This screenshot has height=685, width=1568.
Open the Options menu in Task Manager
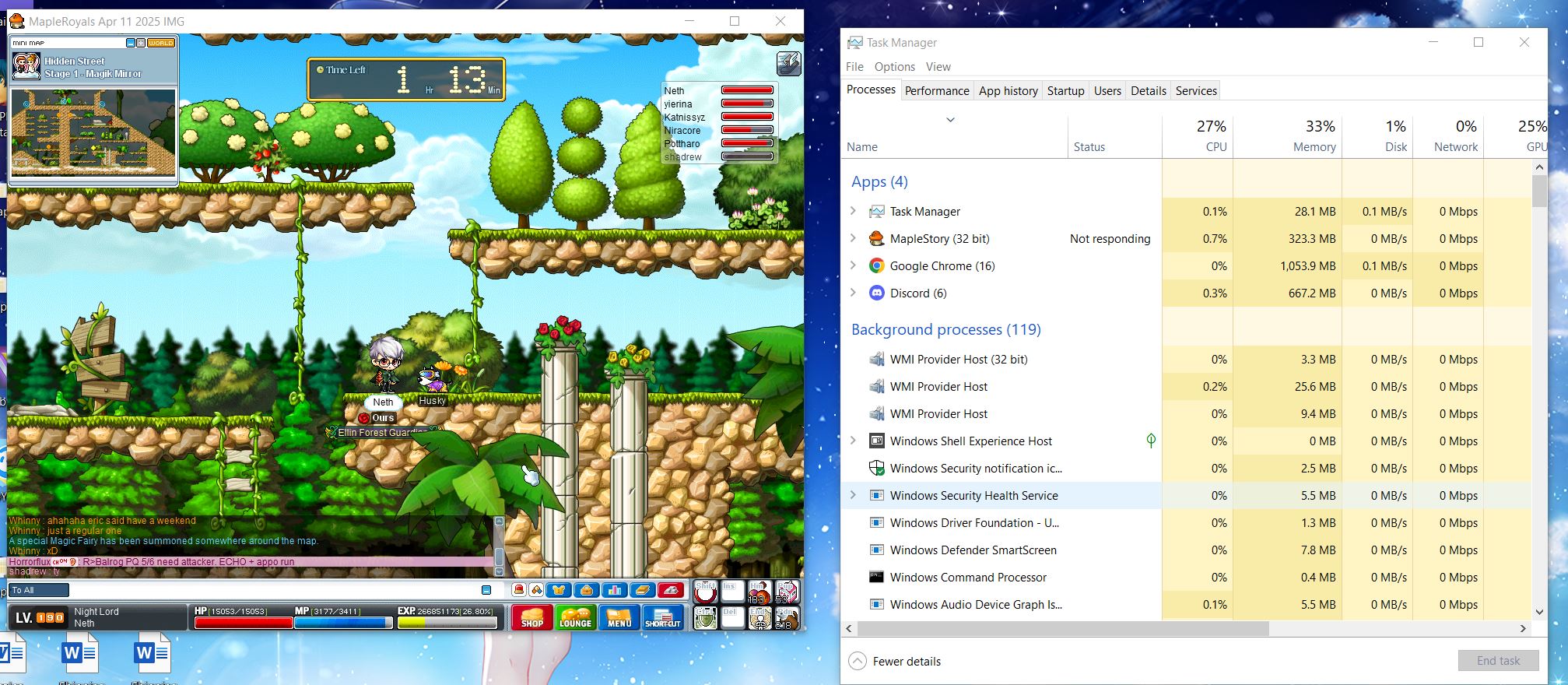(894, 67)
